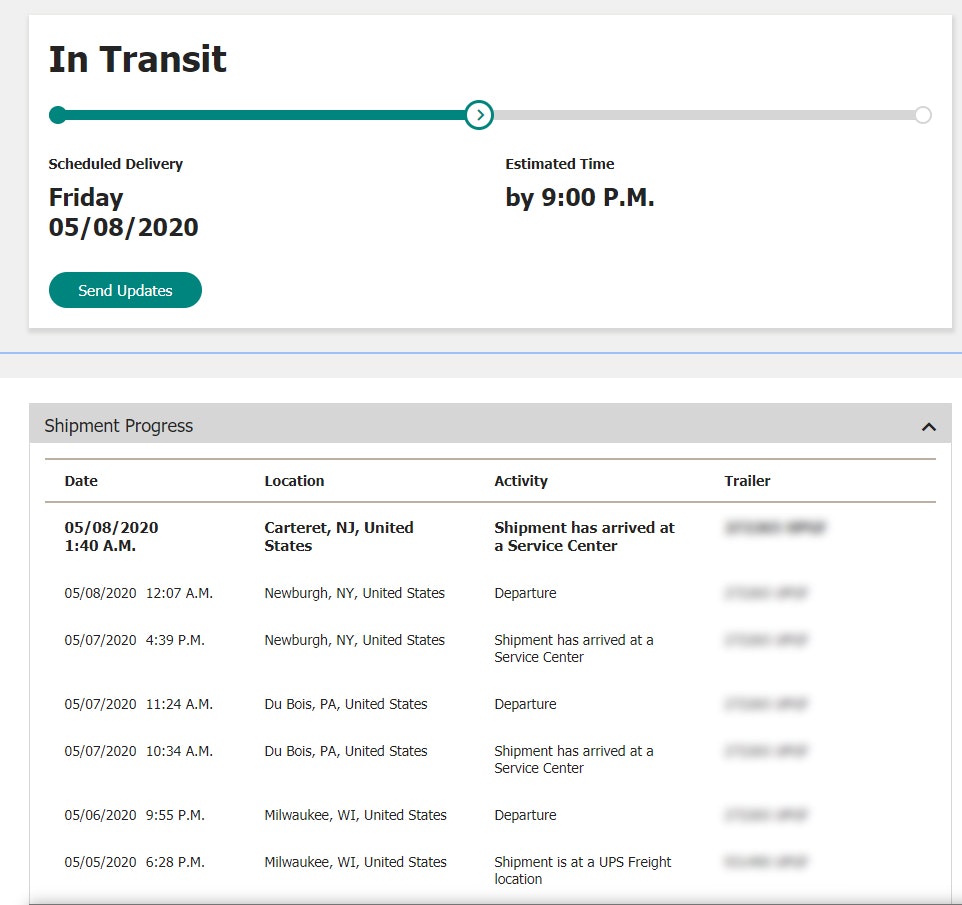Screen dimensions: 962x905
Task: Click the 12:07 A.M. Newburgh Departure activity
Action: (525, 593)
